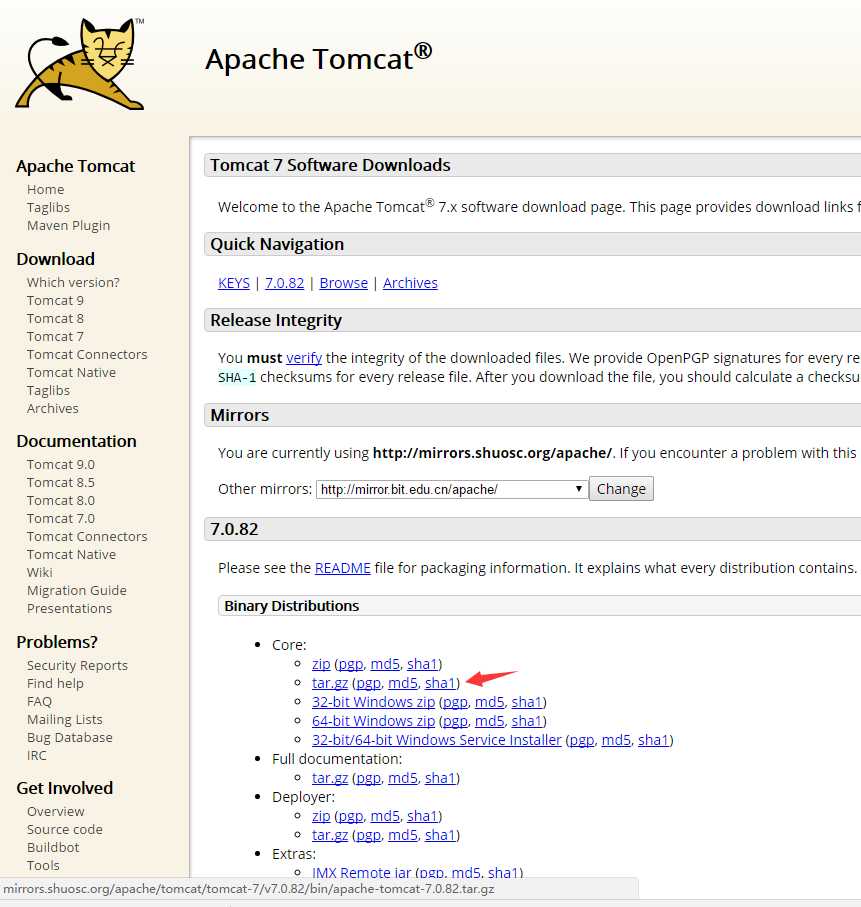
Task: Open Taglibs under Apache Tomcat section
Action: 48,208
